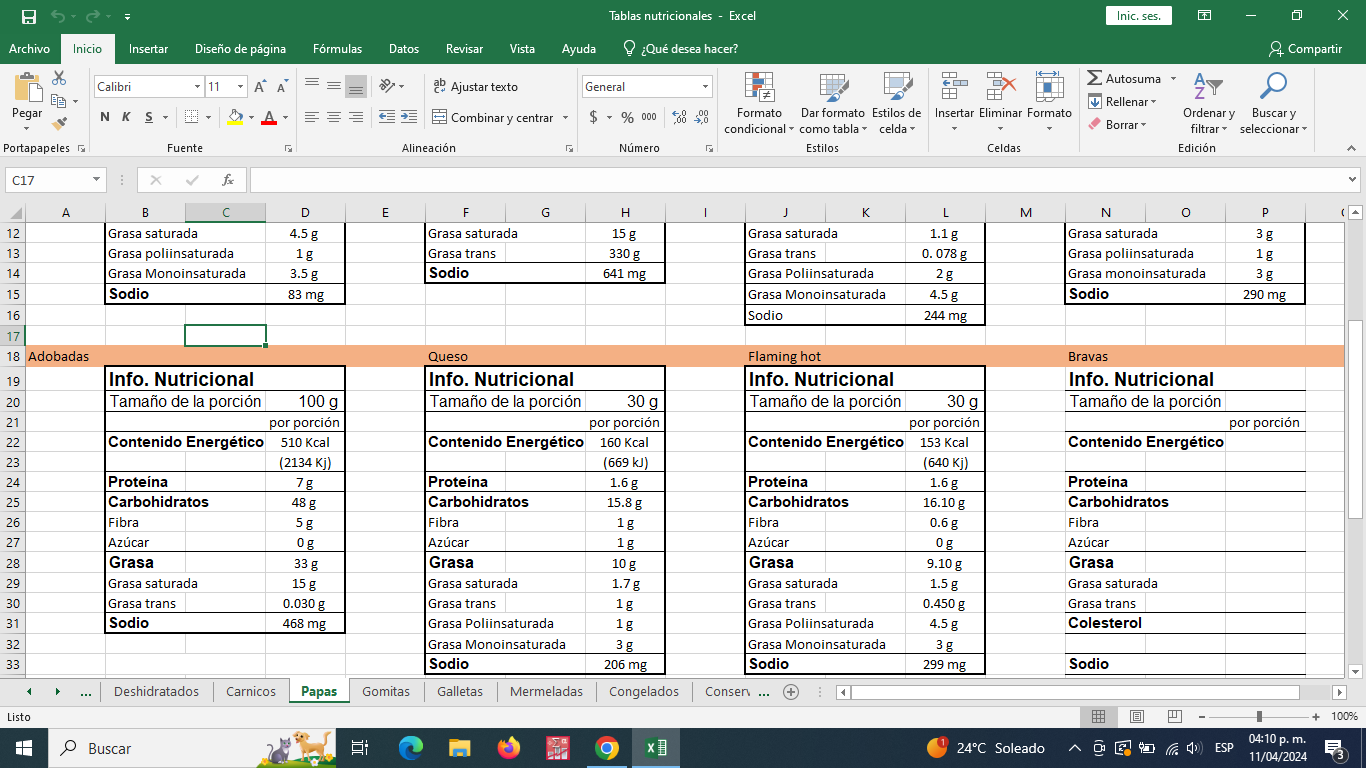Click the Cut scissors icon

point(59,78)
